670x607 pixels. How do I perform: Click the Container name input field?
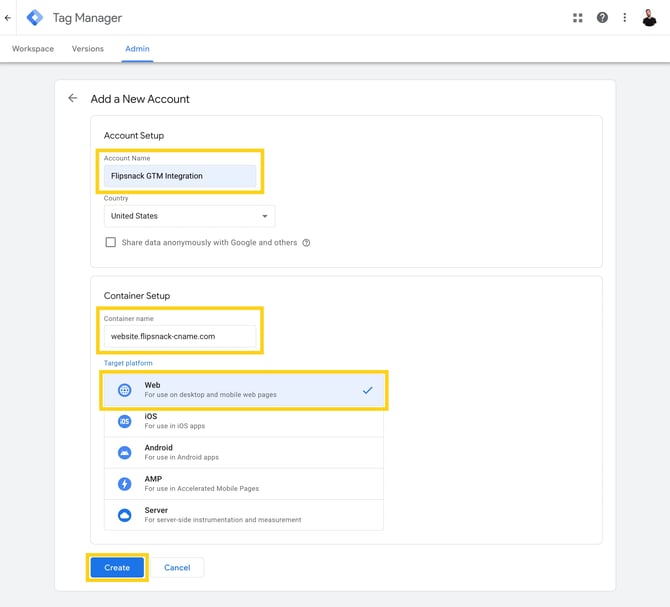point(180,337)
